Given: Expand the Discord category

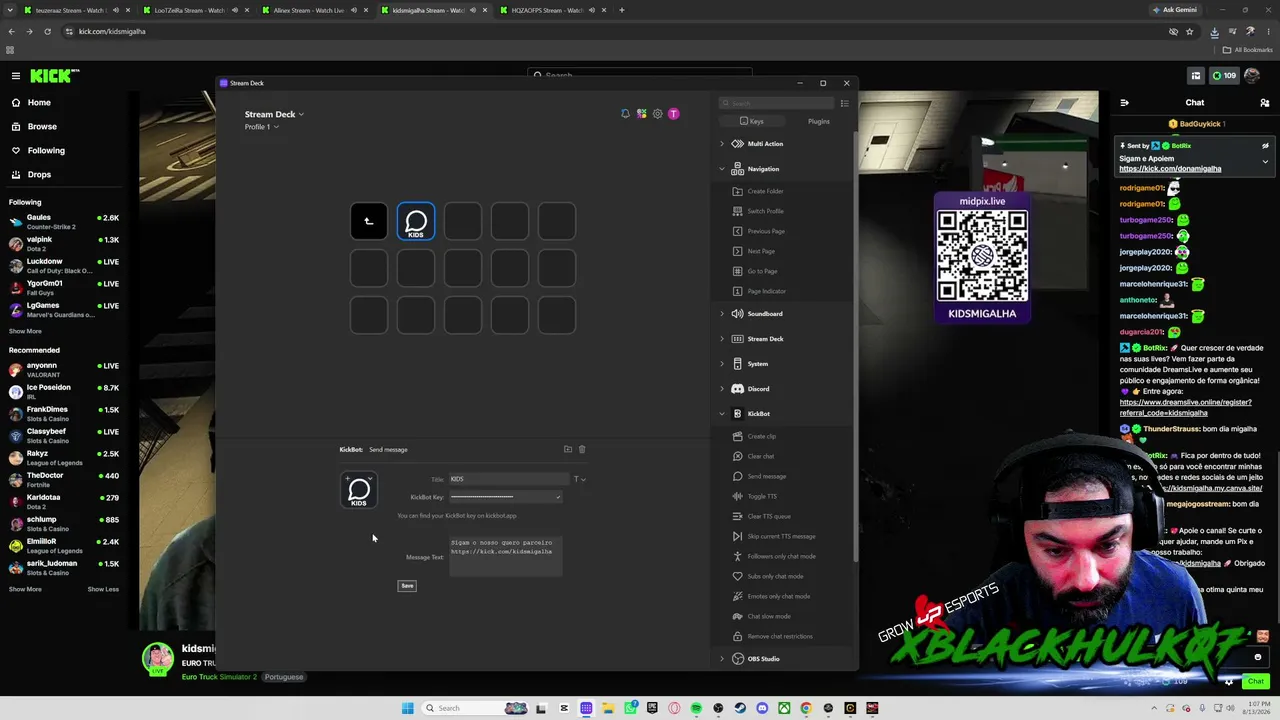Looking at the screenshot, I should [722, 389].
